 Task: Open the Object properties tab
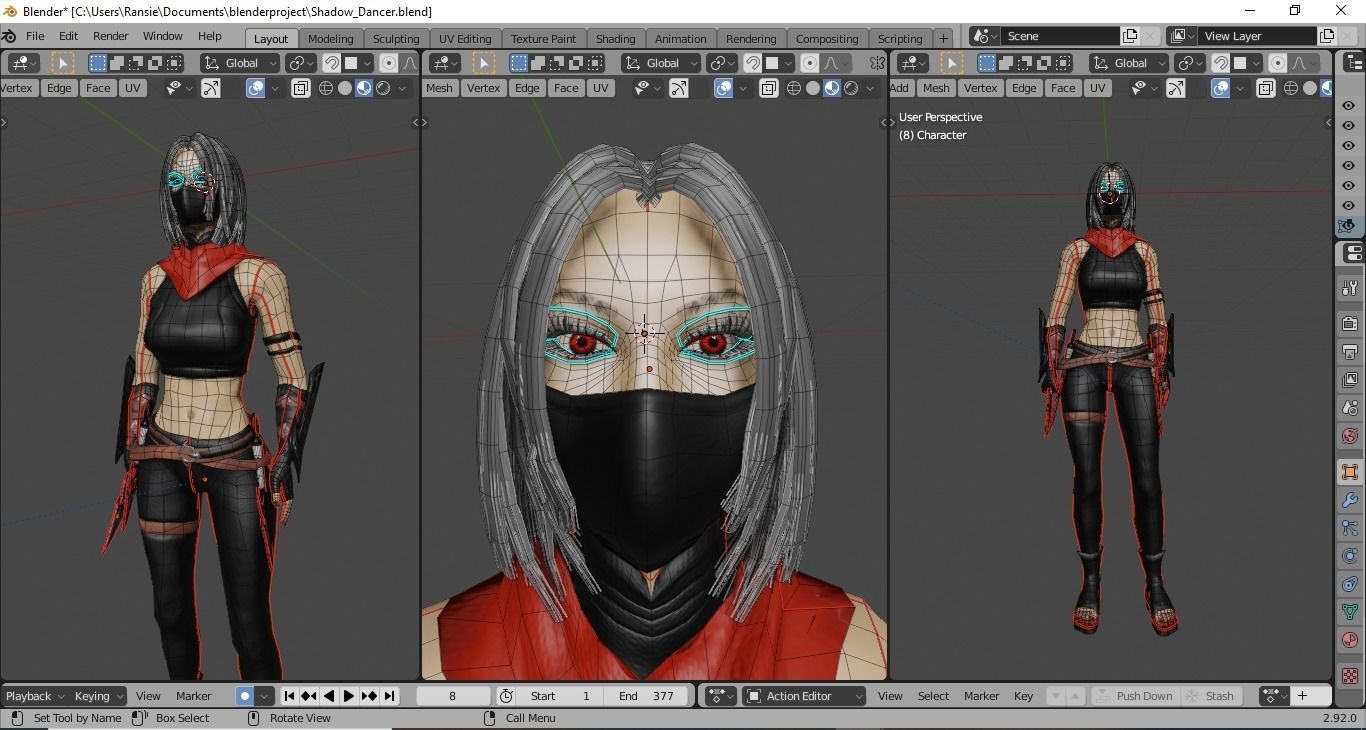click(x=1349, y=472)
